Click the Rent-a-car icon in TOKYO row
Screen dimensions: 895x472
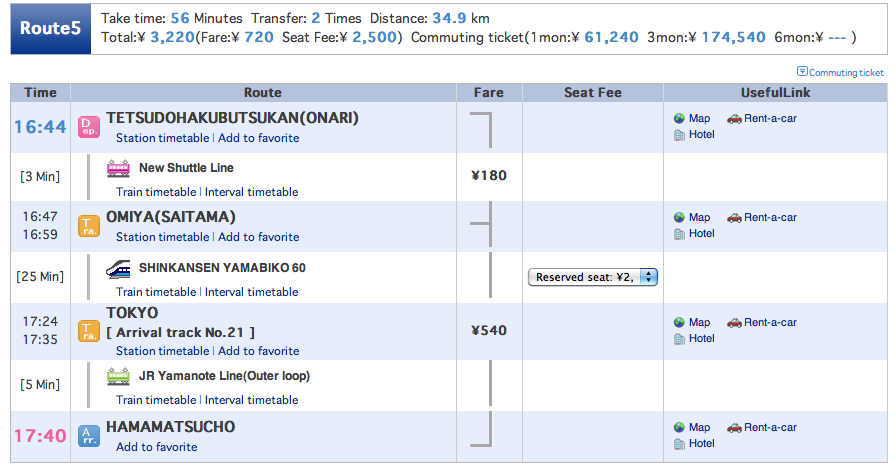pos(734,323)
